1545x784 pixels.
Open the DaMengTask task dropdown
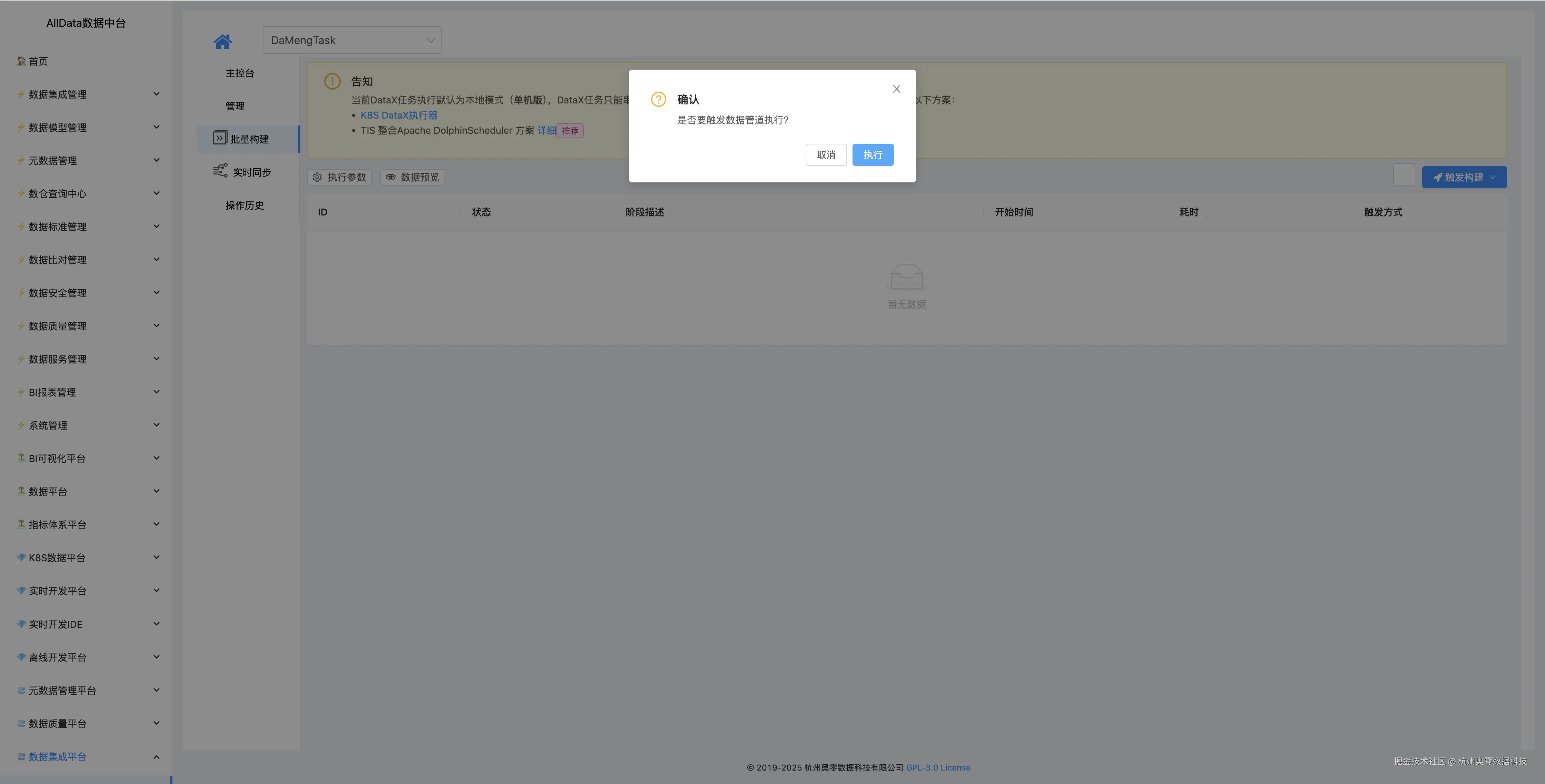click(352, 40)
